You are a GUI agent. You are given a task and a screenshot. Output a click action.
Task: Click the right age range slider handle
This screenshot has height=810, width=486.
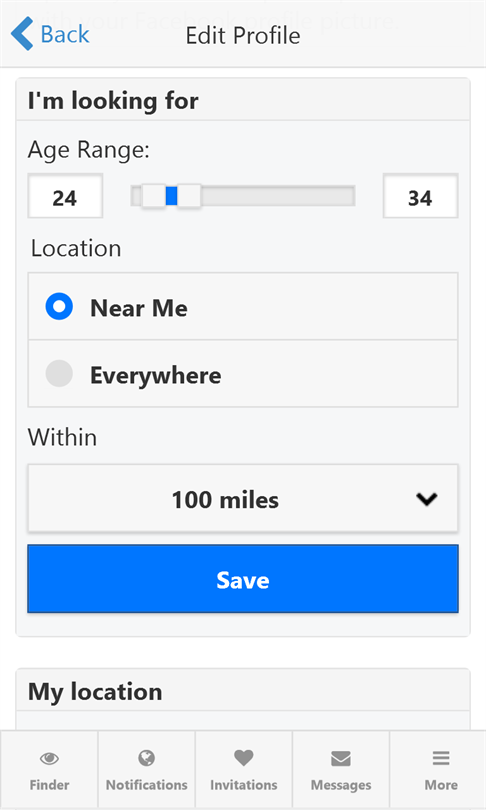189,196
